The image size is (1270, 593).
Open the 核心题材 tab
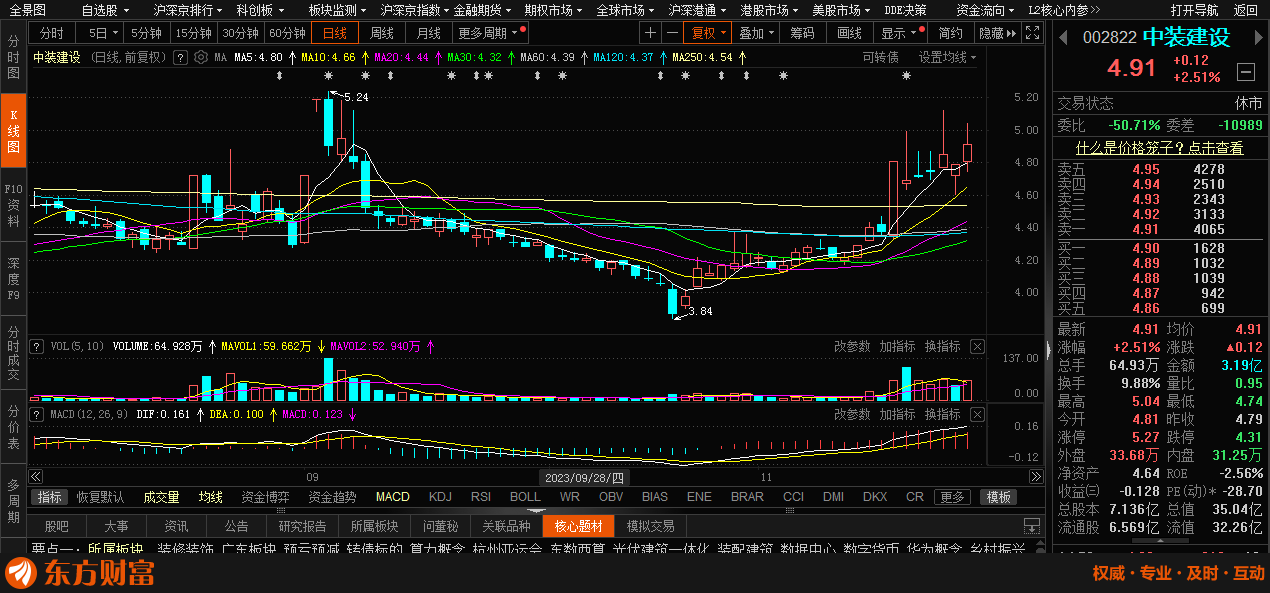(579, 526)
